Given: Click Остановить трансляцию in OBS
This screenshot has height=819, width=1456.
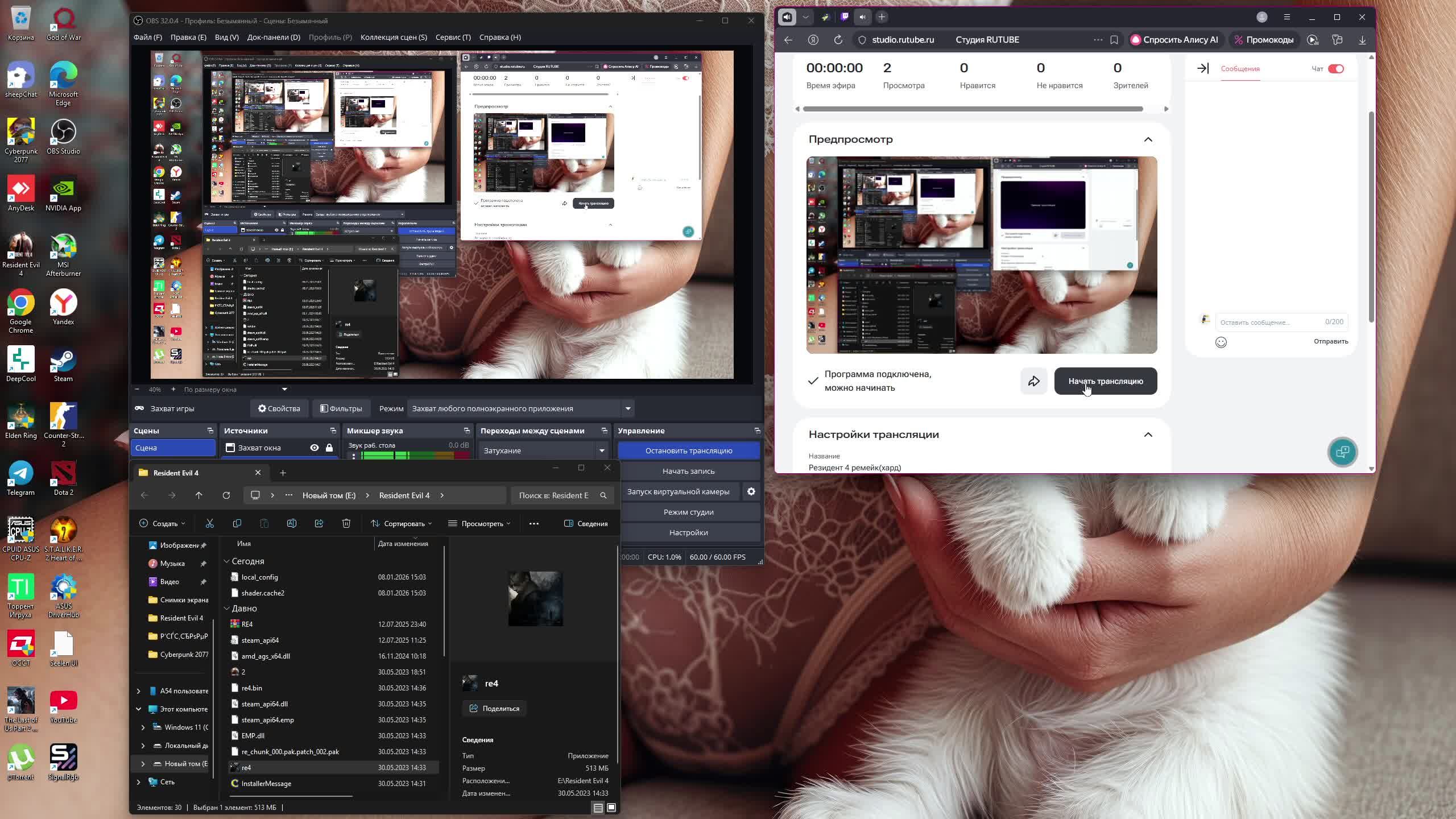Looking at the screenshot, I should pyautogui.click(x=688, y=450).
